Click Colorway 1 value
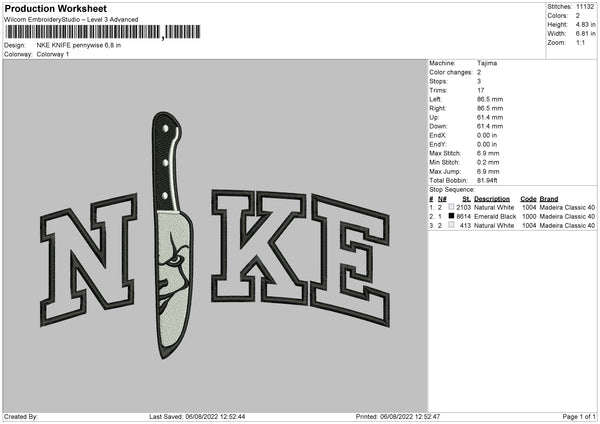The height and width of the screenshot is (424, 600). coord(53,54)
